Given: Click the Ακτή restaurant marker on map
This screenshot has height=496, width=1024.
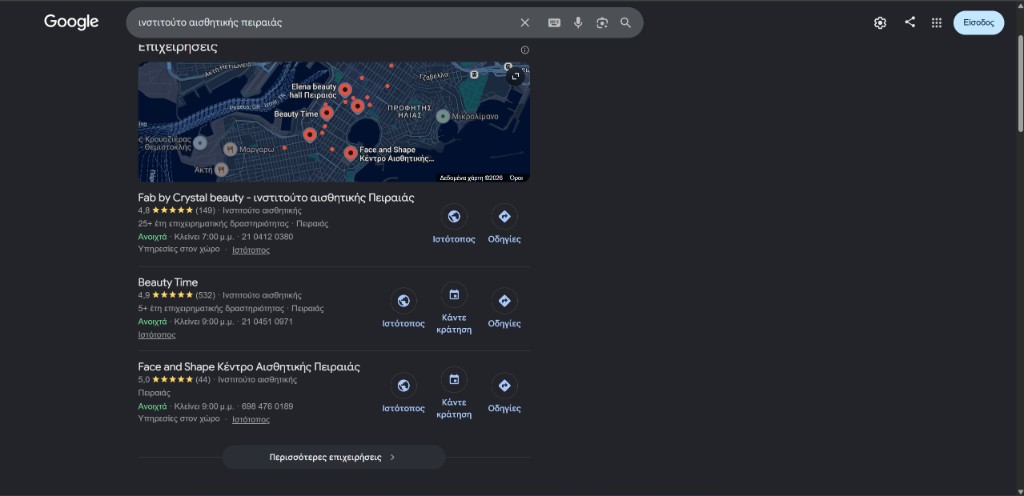Looking at the screenshot, I should click(221, 170).
